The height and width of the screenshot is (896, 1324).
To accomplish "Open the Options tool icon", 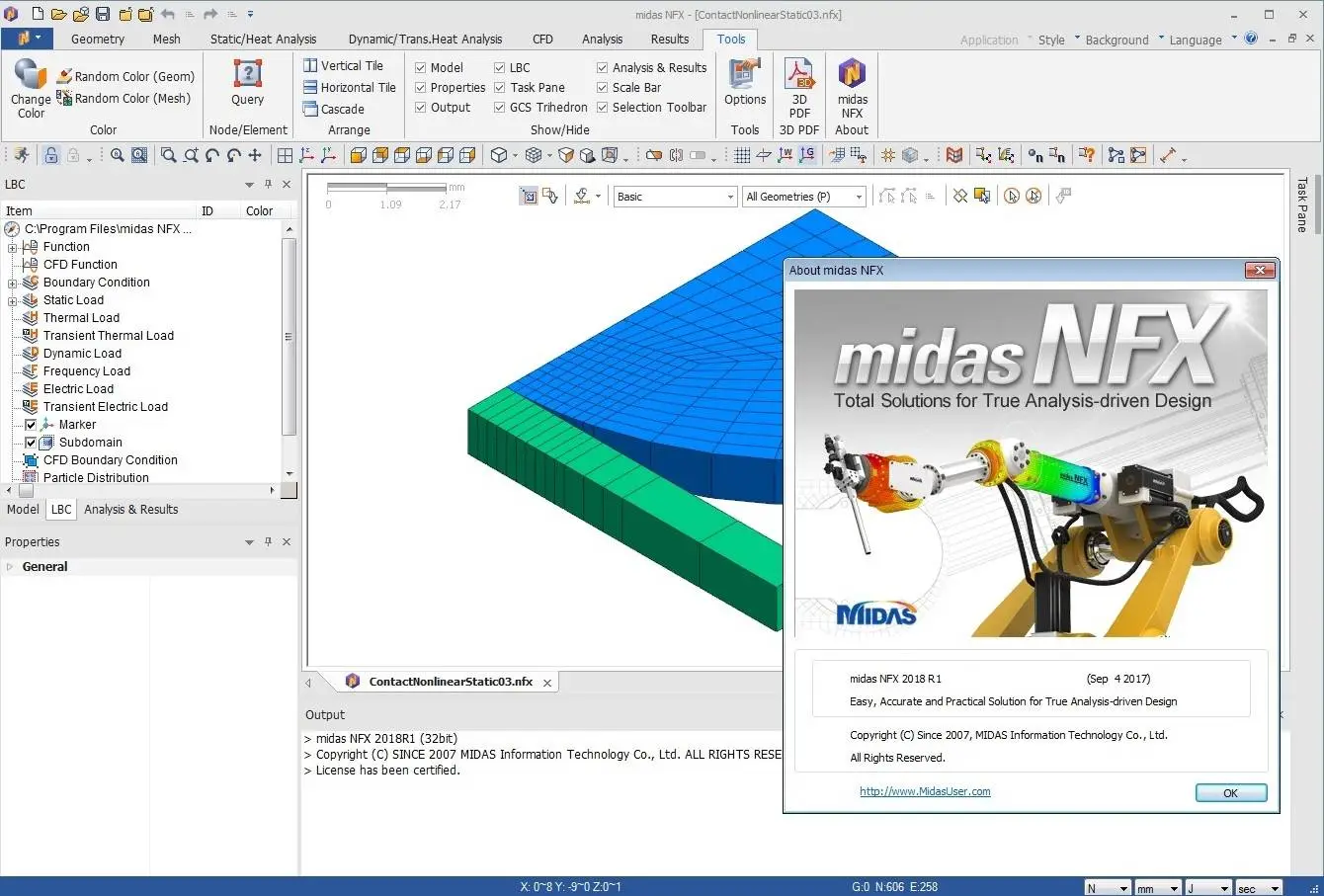I will 745,75.
